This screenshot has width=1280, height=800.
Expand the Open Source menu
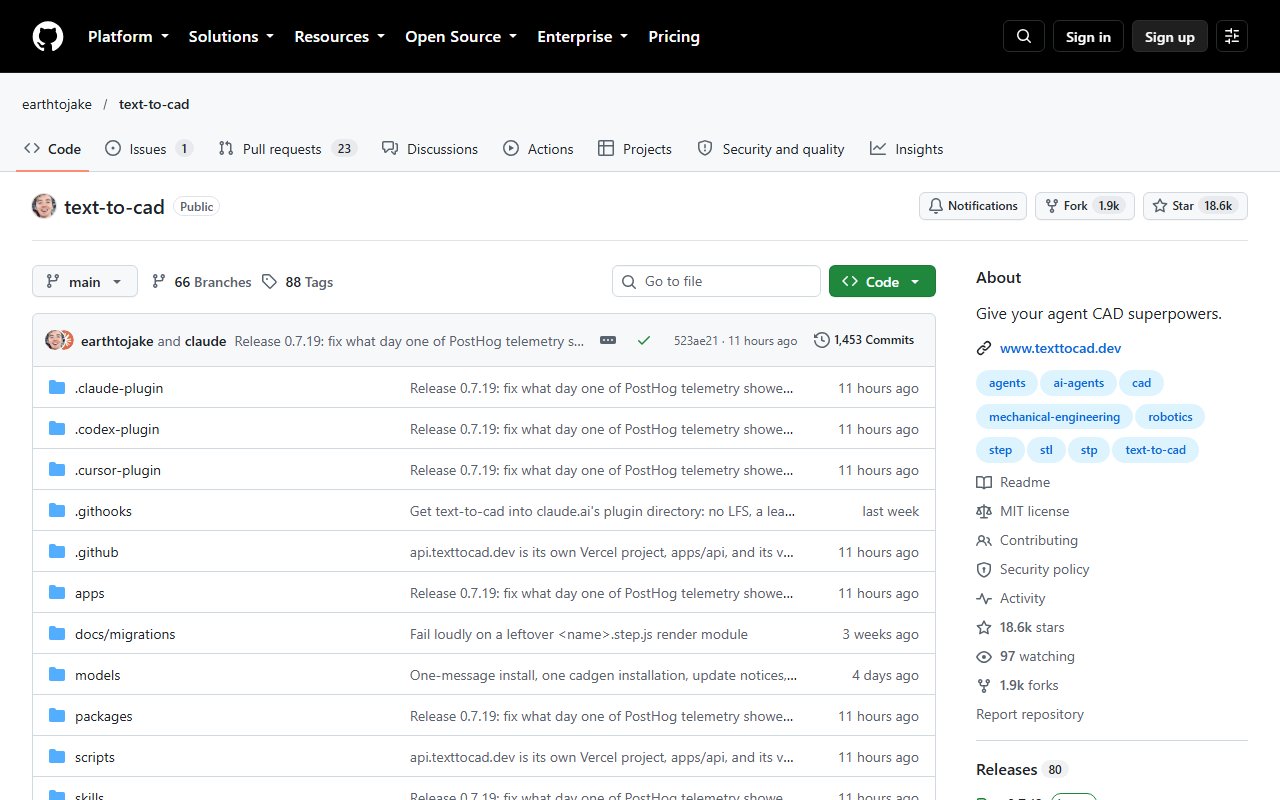[x=461, y=36]
